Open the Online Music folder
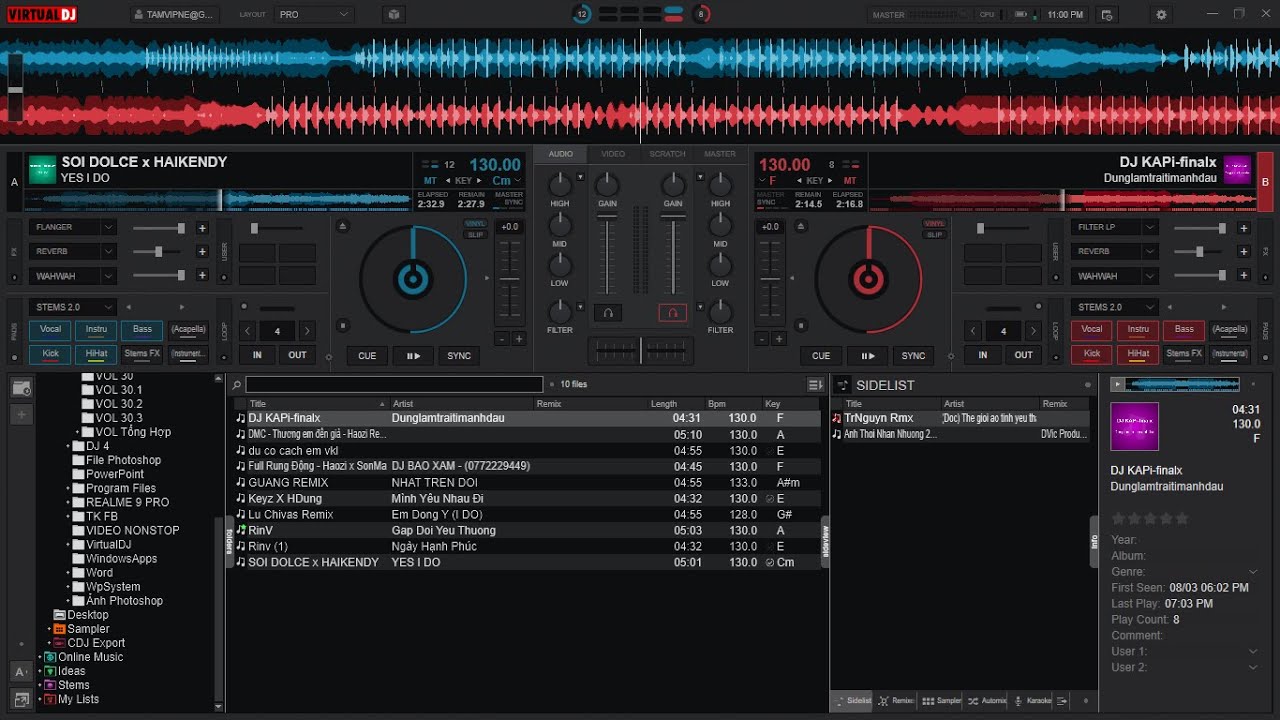 pos(90,657)
